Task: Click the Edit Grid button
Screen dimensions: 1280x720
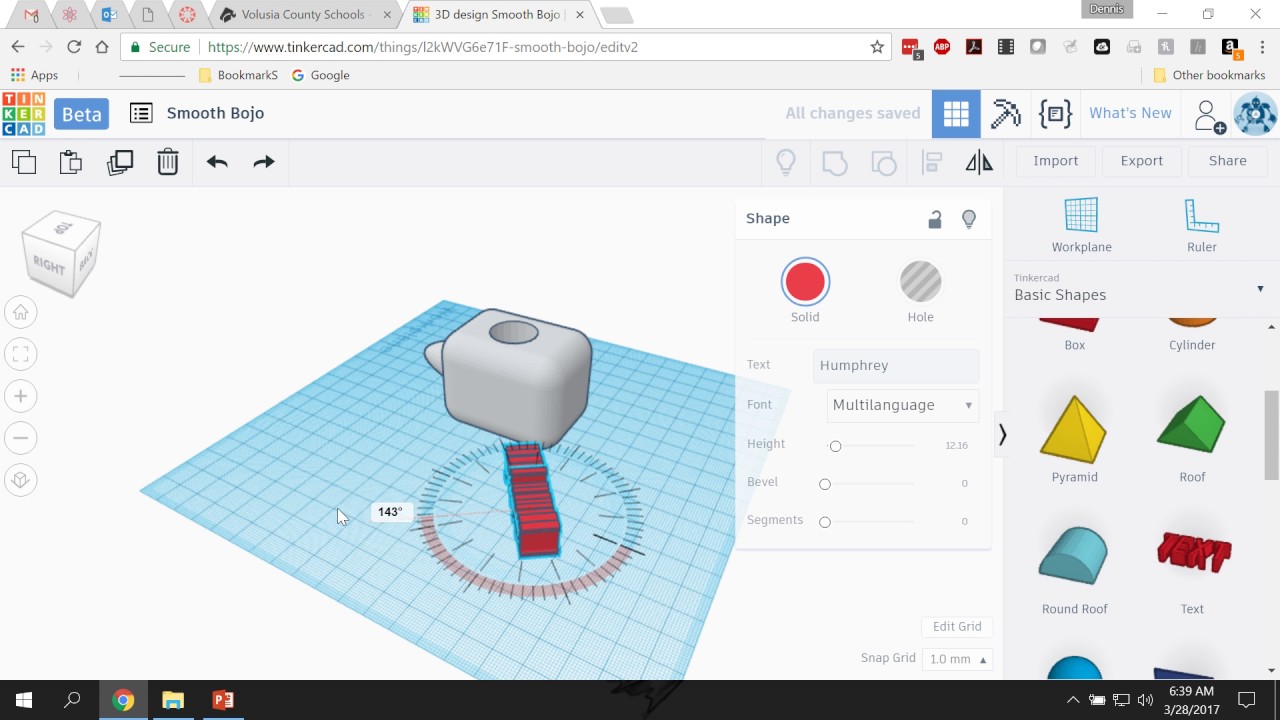Action: click(957, 626)
